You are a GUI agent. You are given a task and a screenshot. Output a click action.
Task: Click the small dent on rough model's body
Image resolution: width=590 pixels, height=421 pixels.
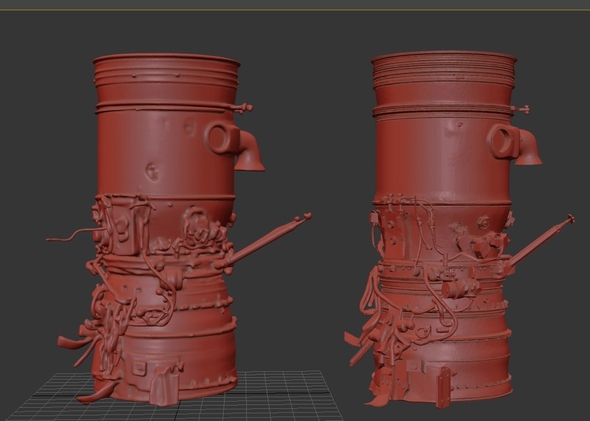[x=152, y=172]
